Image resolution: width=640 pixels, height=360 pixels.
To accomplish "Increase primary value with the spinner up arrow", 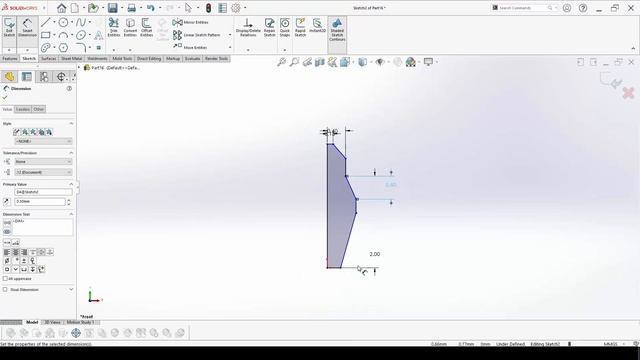I will tap(69, 200).
